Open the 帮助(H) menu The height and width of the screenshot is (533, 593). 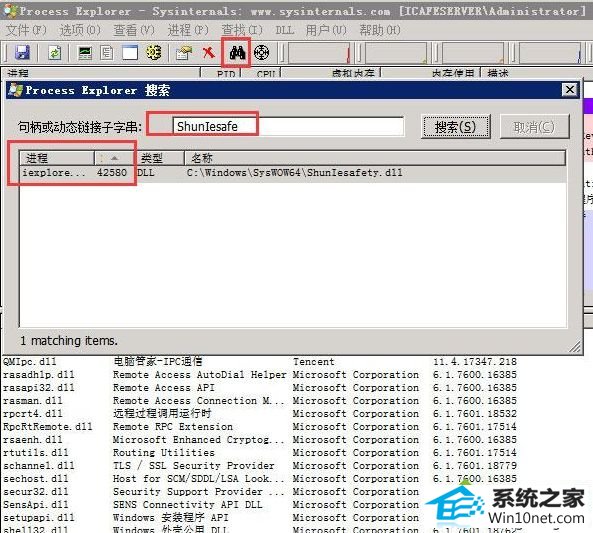pos(380,30)
